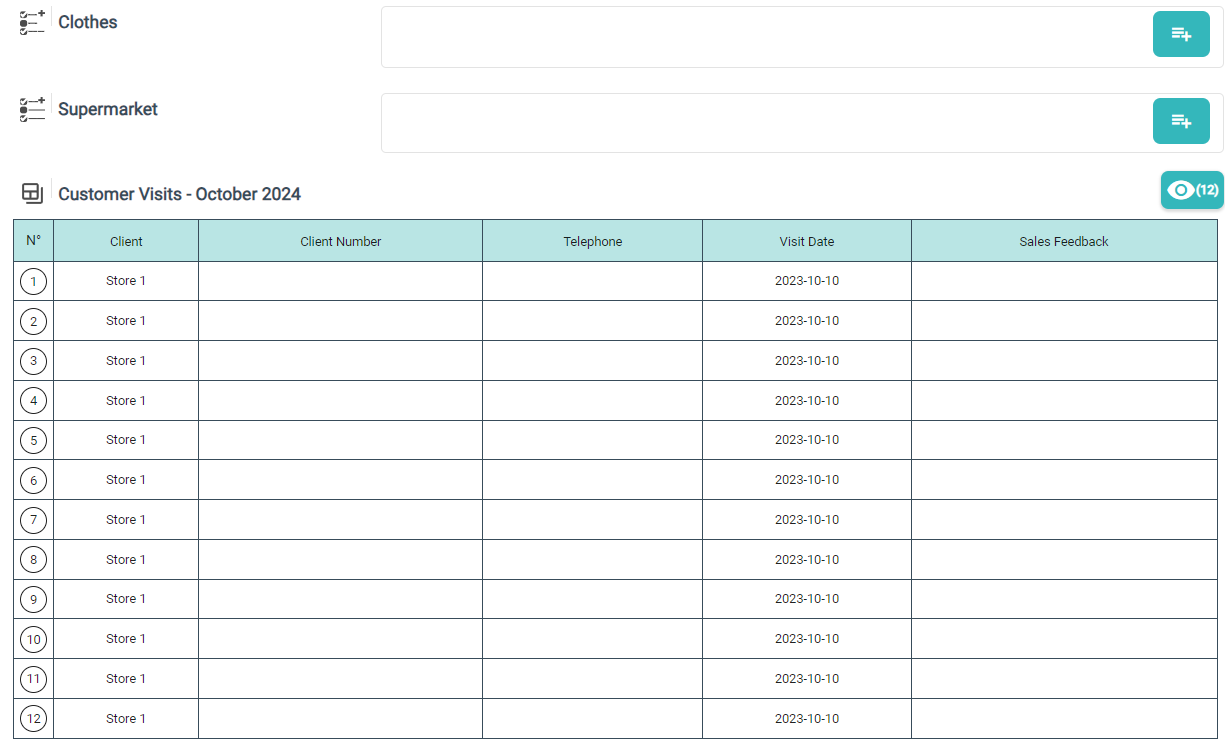
Task: Select row number 1 circle
Action: pyautogui.click(x=33, y=282)
